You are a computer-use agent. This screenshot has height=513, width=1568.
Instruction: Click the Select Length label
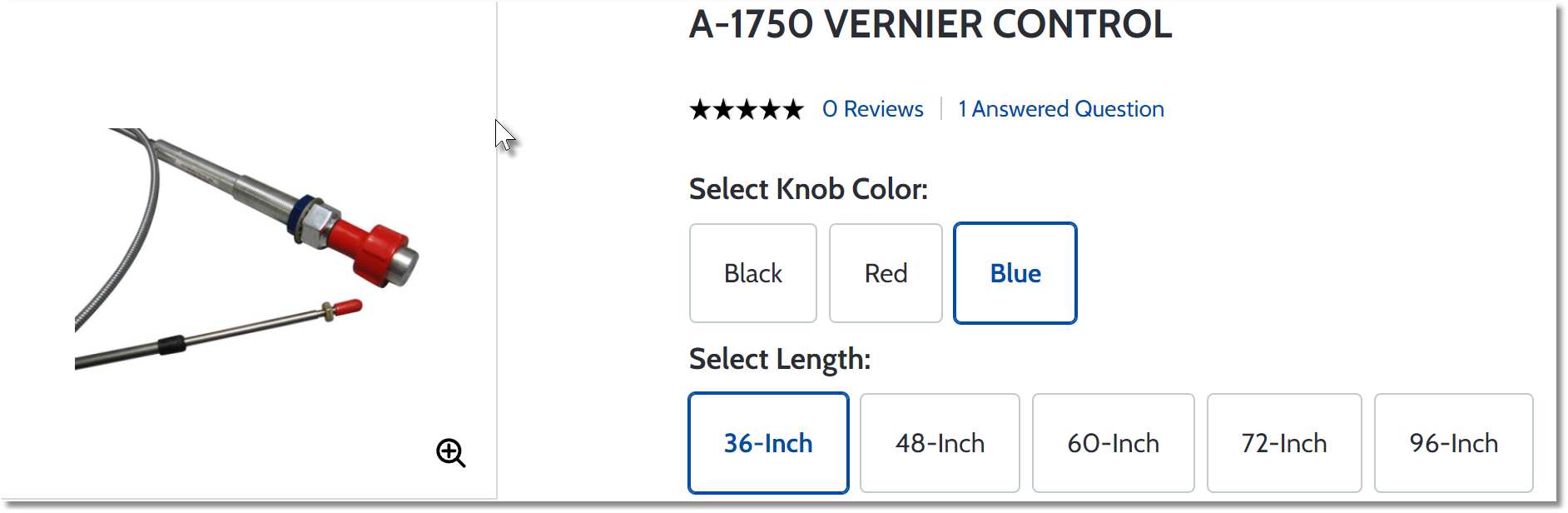(780, 359)
